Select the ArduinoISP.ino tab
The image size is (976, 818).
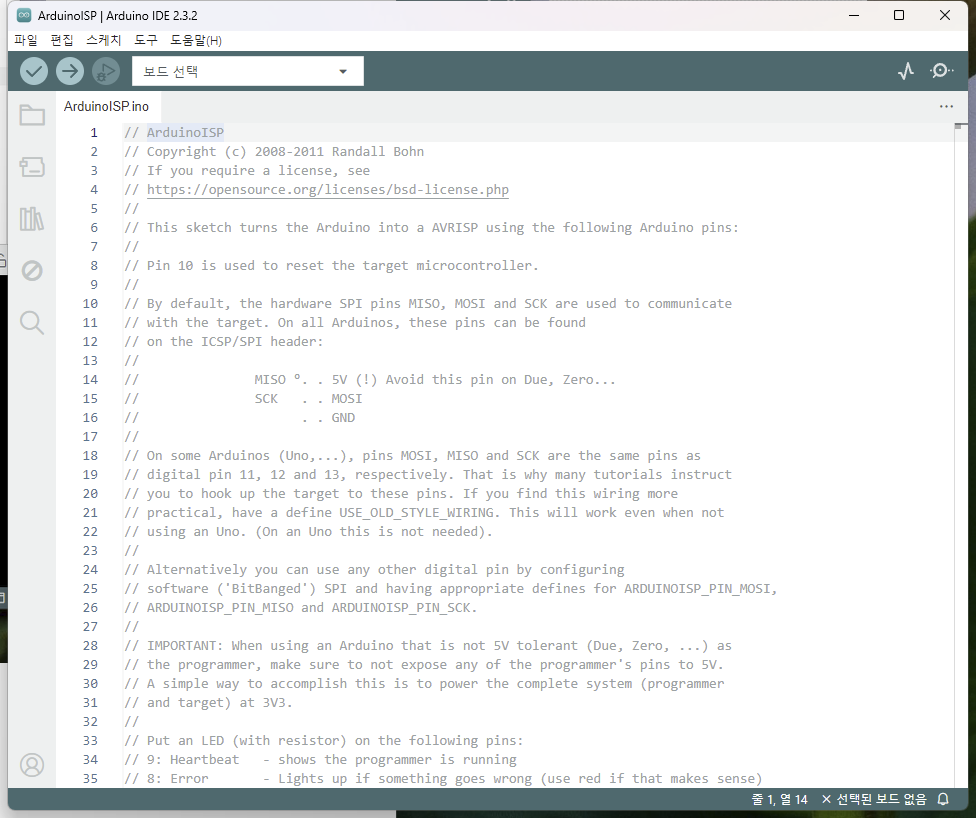click(106, 106)
